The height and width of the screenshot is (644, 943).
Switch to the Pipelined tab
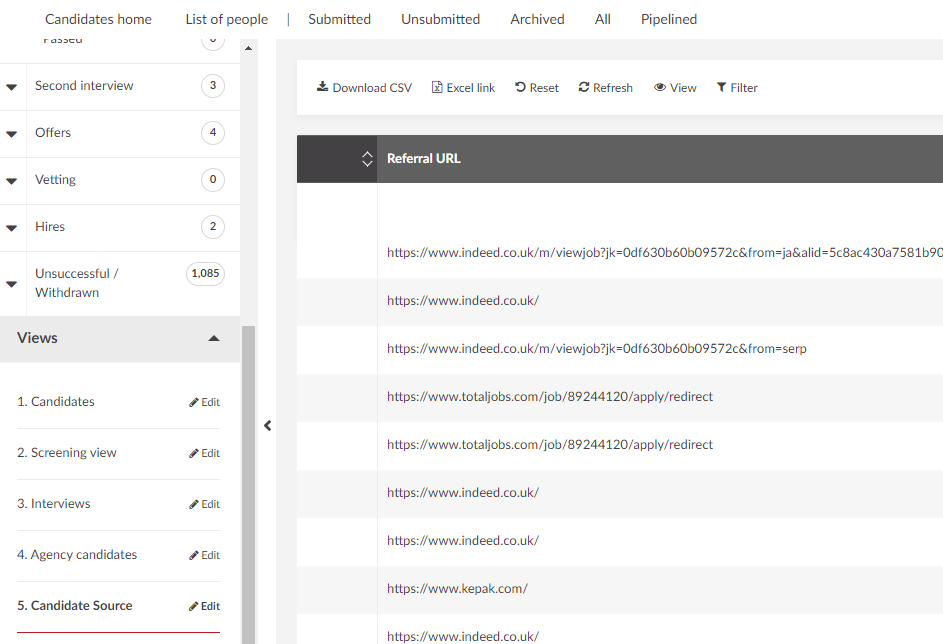click(x=668, y=19)
